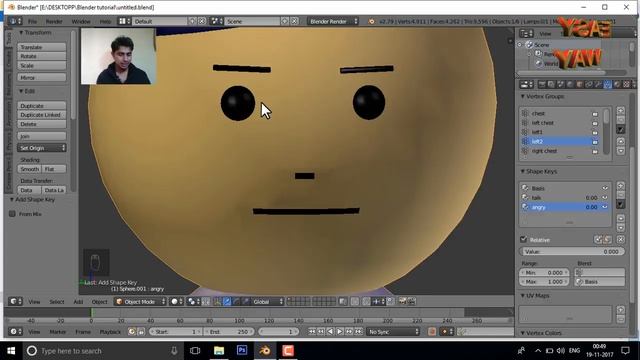Click the Smooth shading button
The height and width of the screenshot is (360, 640).
[x=29, y=169]
